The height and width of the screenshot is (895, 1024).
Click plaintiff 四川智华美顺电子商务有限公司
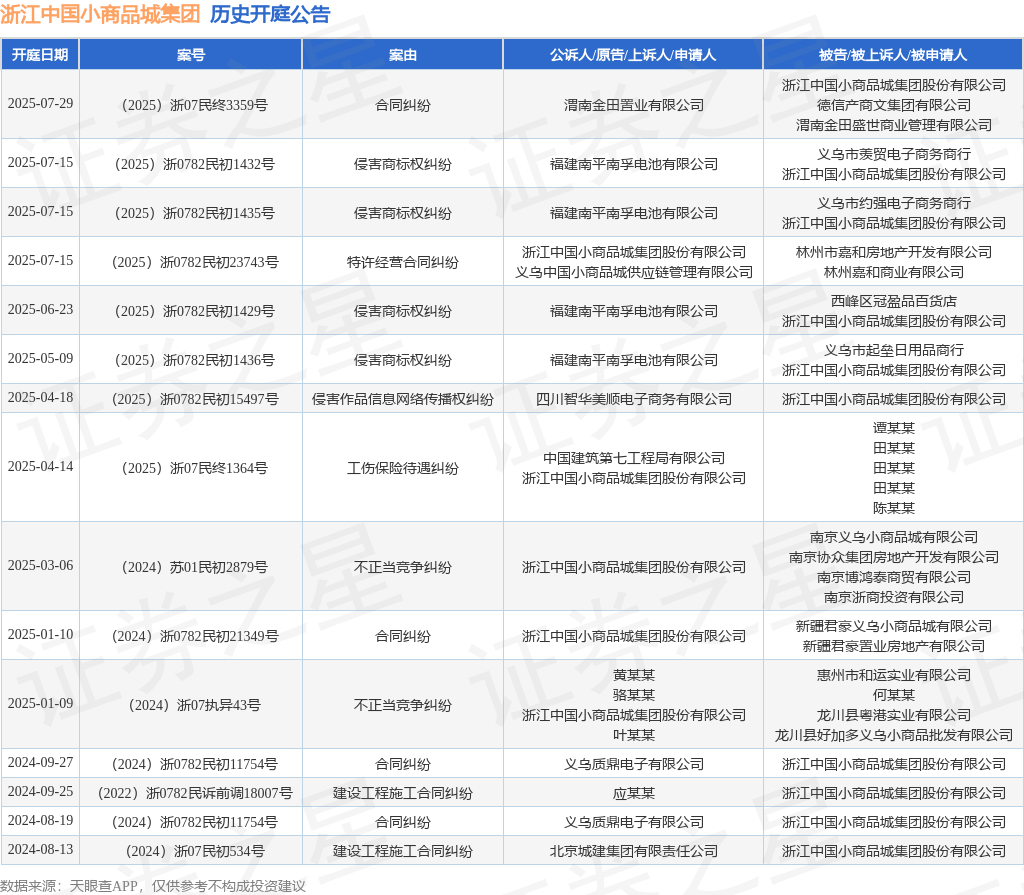633,399
